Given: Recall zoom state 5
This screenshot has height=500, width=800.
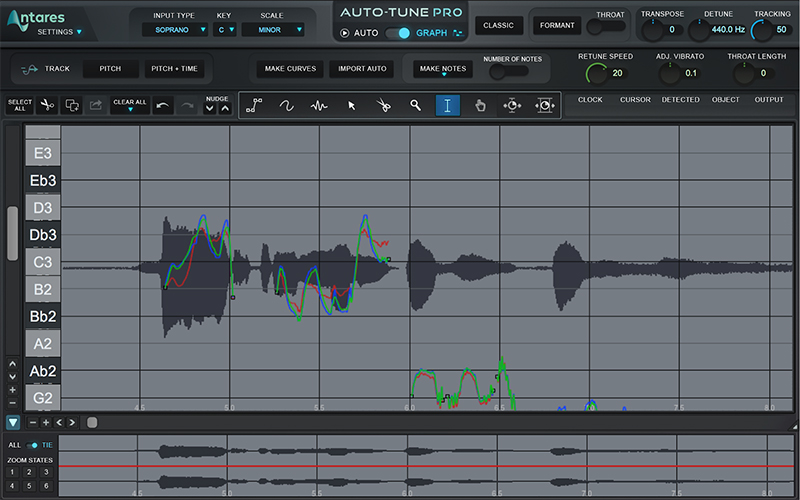Looking at the screenshot, I should 29,486.
